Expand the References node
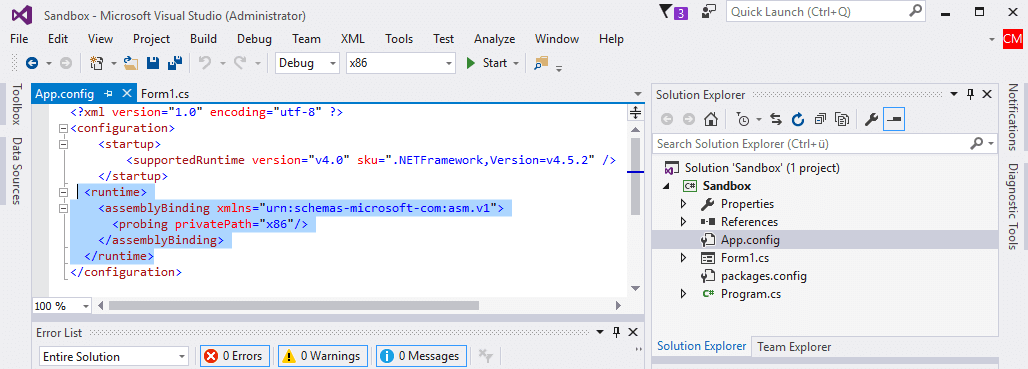 683,222
